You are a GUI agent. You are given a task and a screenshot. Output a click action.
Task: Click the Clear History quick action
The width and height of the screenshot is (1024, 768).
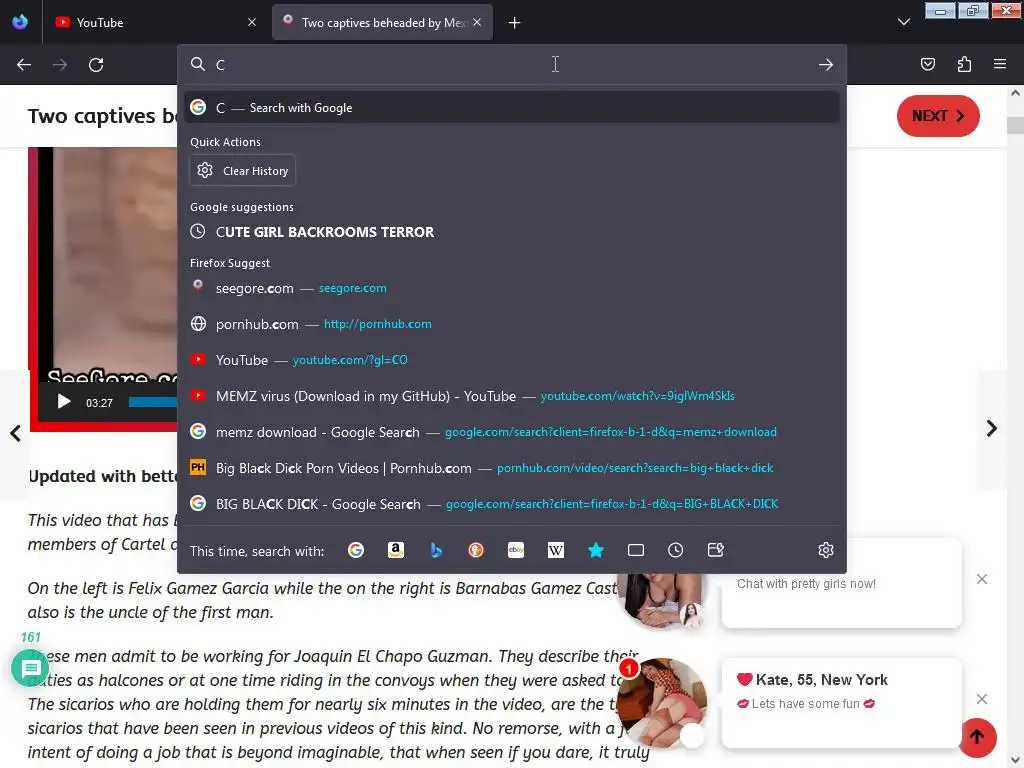243,170
